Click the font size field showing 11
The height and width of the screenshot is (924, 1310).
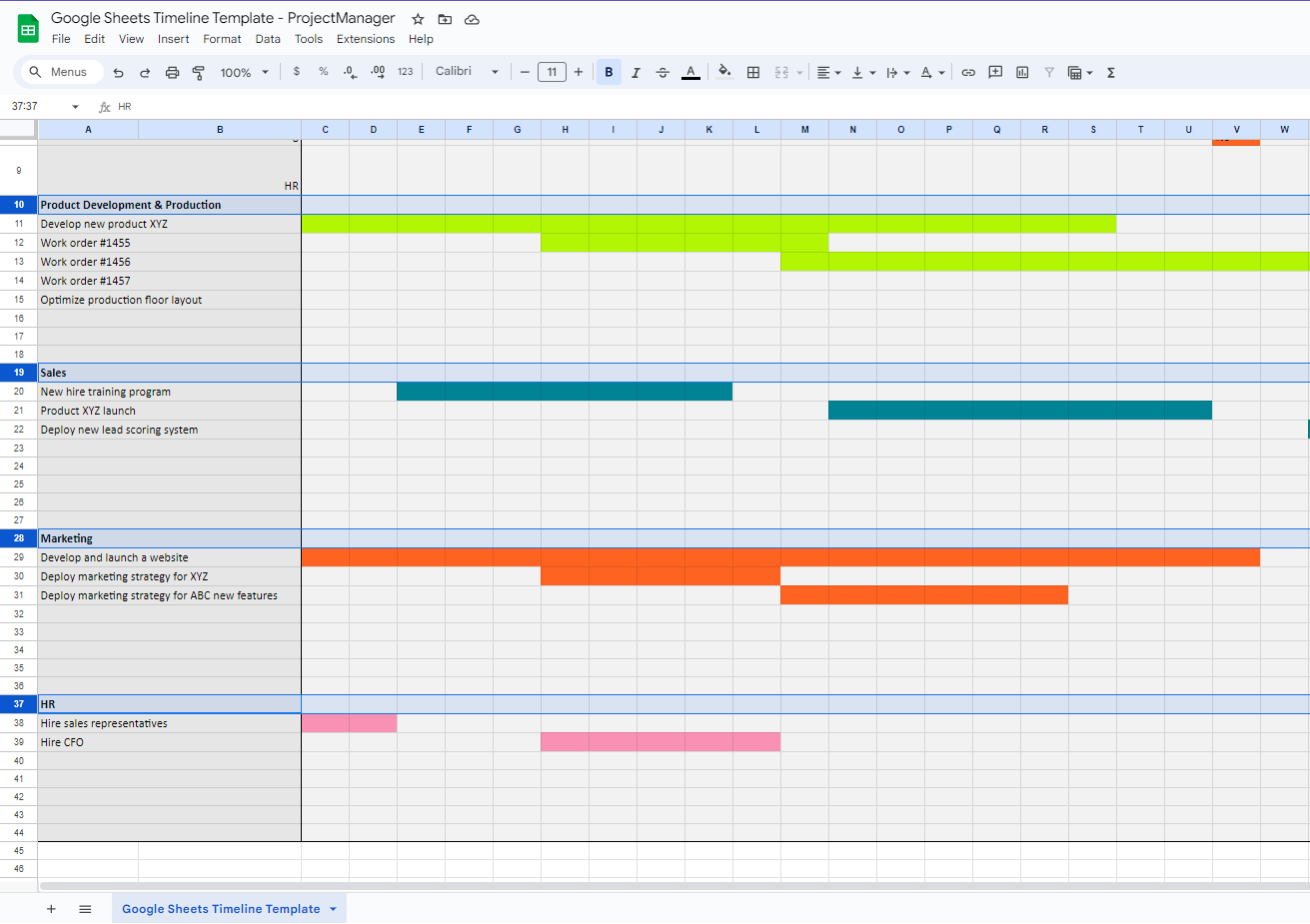pyautogui.click(x=552, y=72)
